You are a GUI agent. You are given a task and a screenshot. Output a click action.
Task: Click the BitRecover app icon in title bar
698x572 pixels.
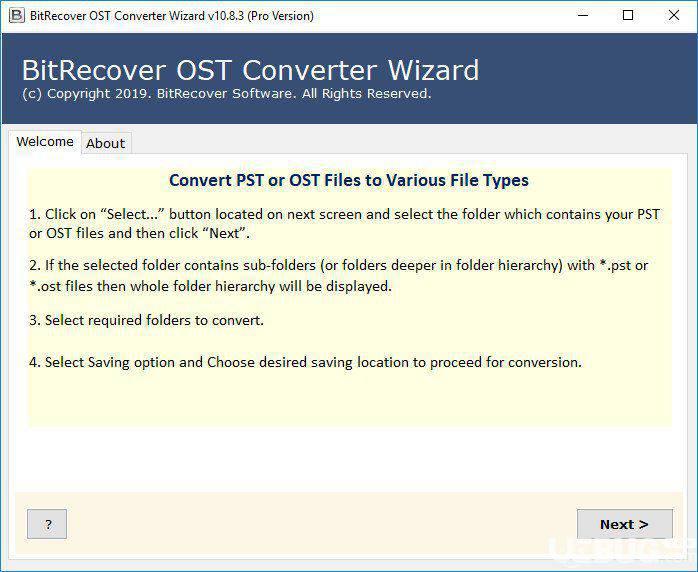pos(16,16)
